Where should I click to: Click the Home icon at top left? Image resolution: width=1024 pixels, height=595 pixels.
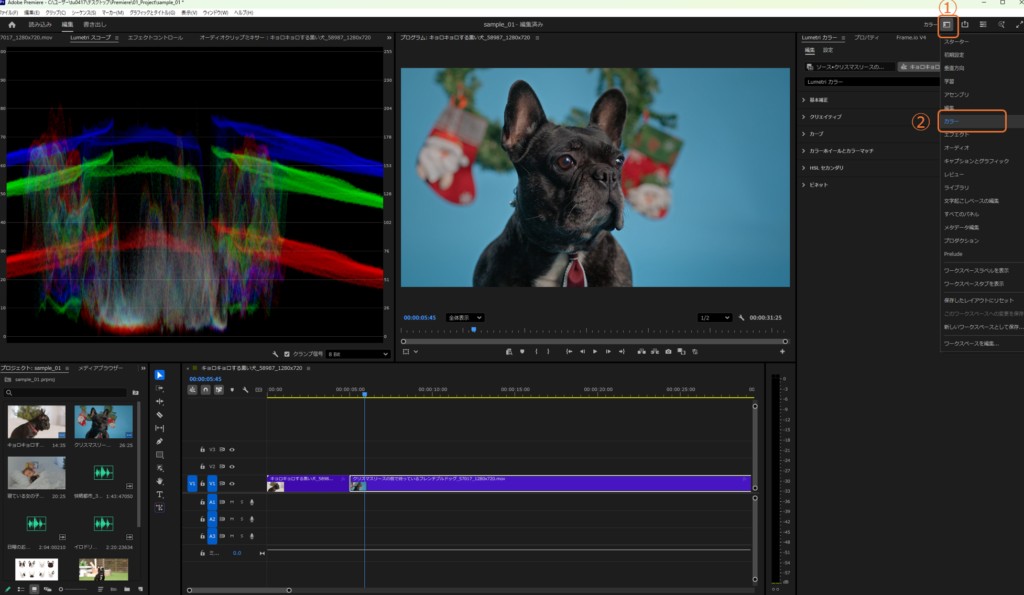pos(11,24)
